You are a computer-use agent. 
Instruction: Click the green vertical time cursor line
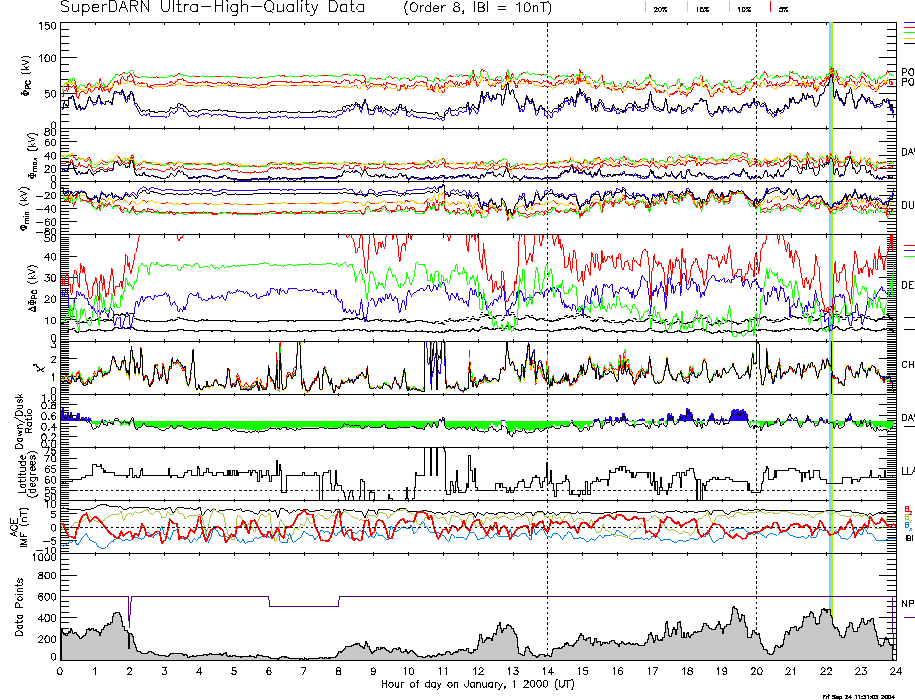[832, 300]
